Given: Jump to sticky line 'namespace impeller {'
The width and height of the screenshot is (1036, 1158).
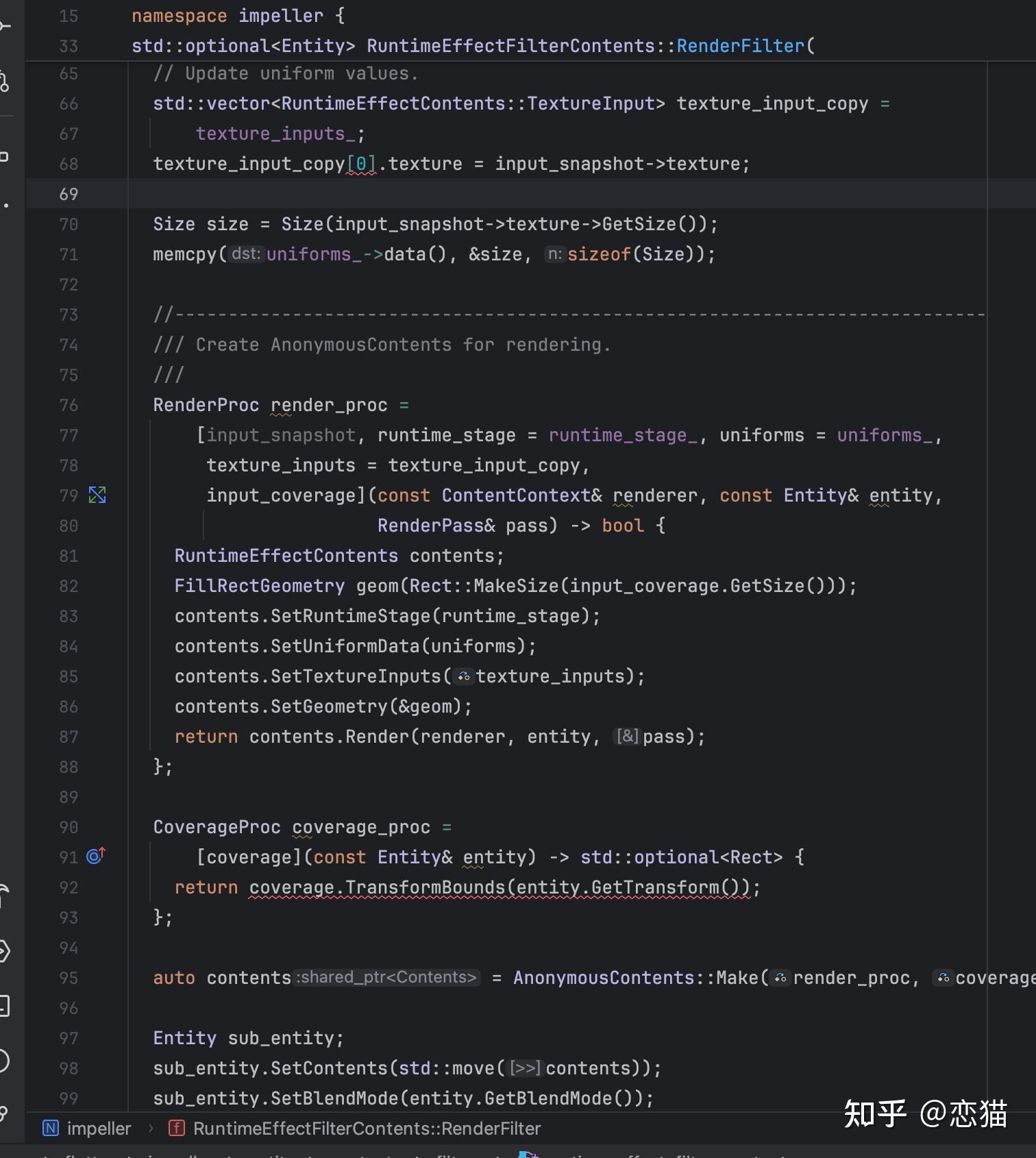Looking at the screenshot, I should (238, 16).
